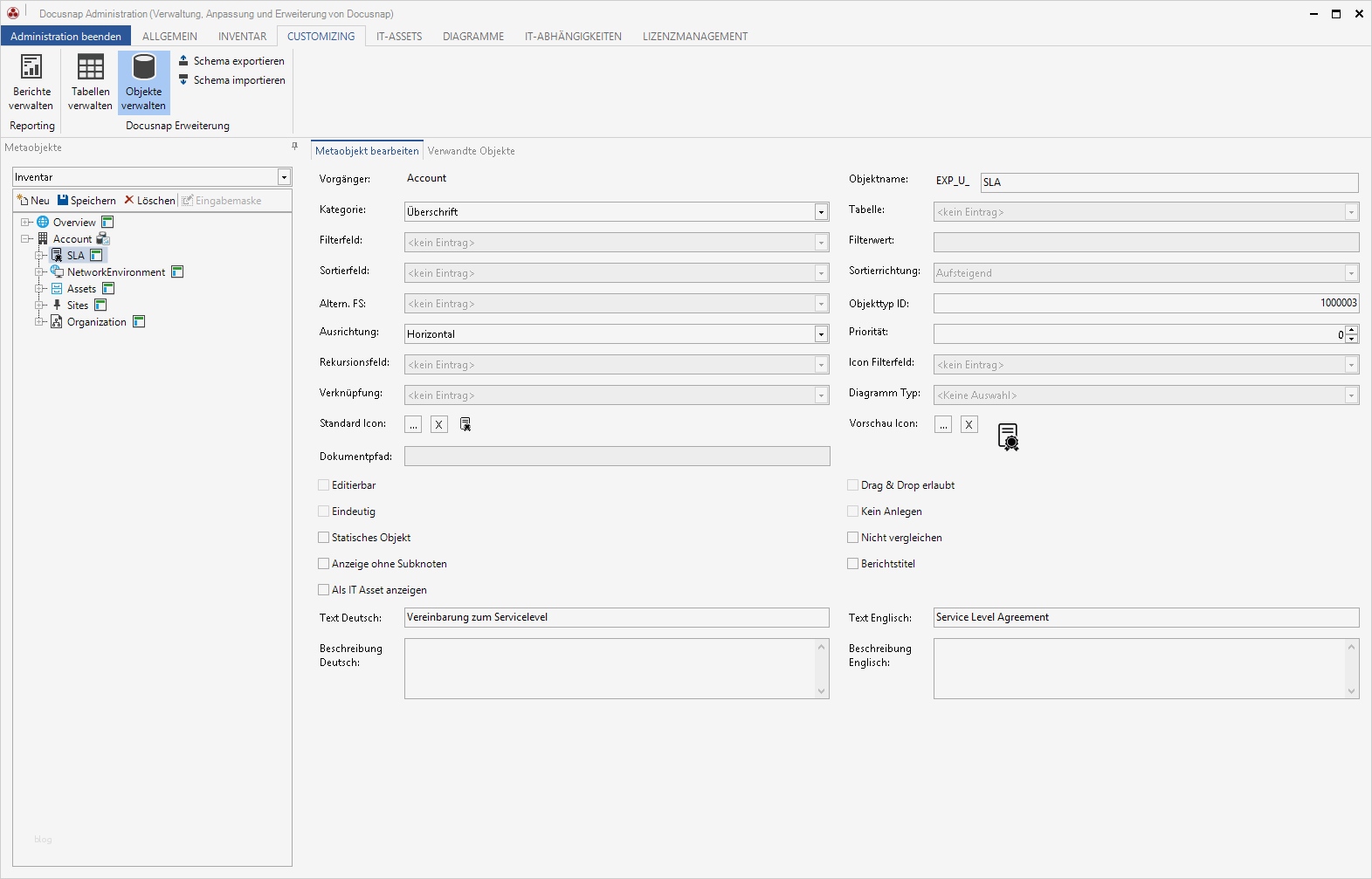Create a new metaobject with Neu
The width and height of the screenshot is (1372, 879).
tap(33, 201)
